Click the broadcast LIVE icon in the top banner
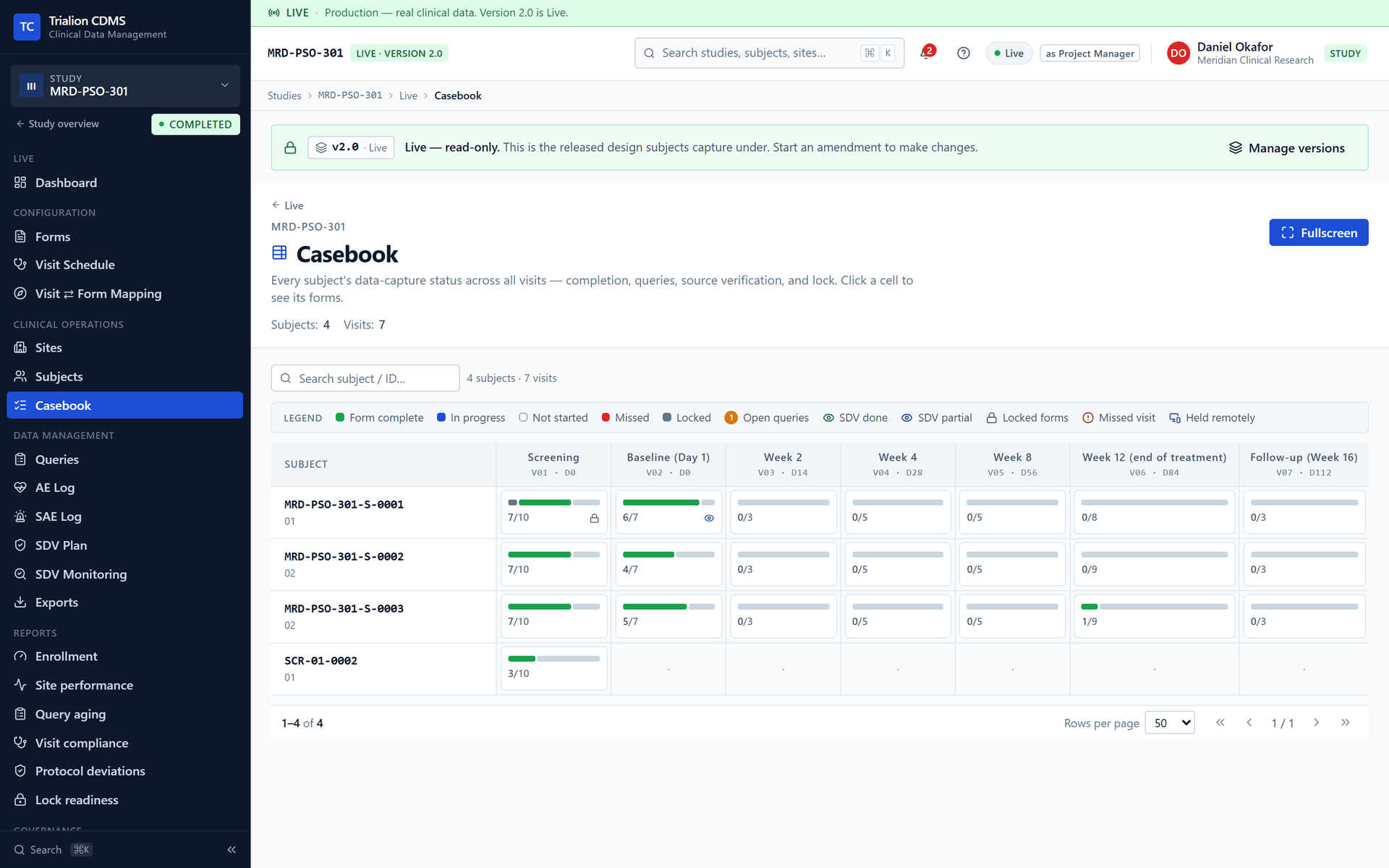1389x868 pixels. 274,12
